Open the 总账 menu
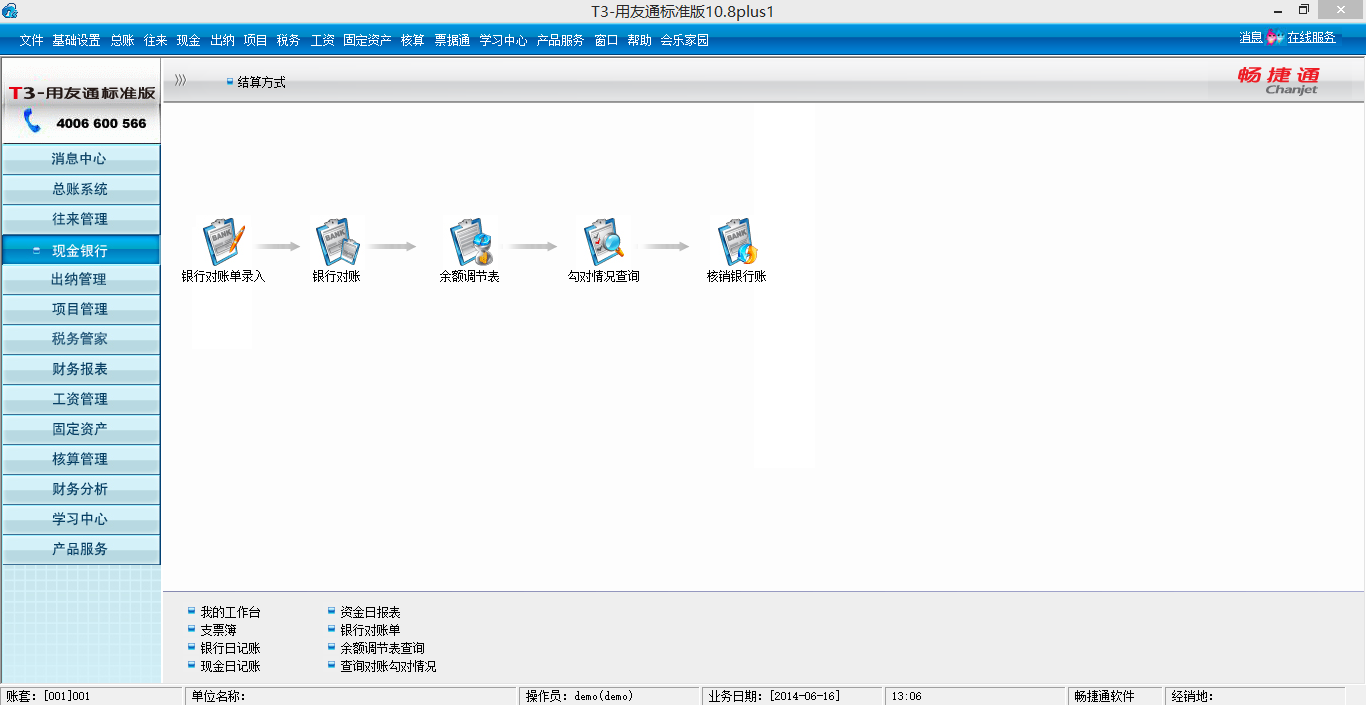This screenshot has width=1366, height=705. pos(122,40)
